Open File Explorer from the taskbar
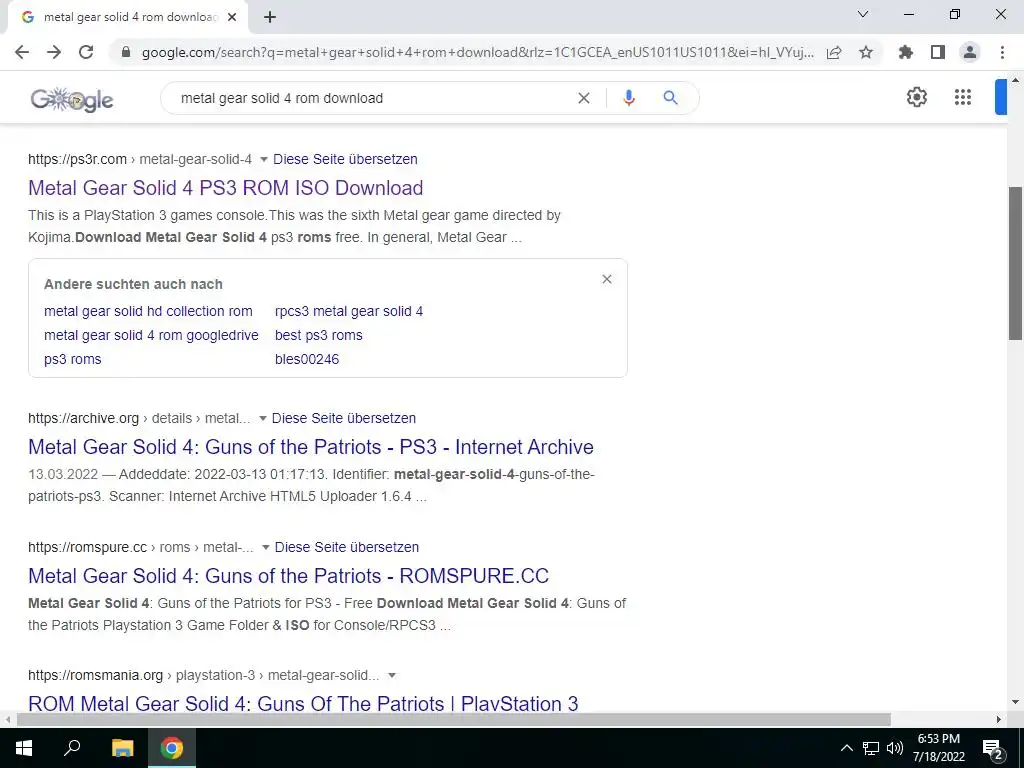The height and width of the screenshot is (768, 1024). (x=122, y=748)
